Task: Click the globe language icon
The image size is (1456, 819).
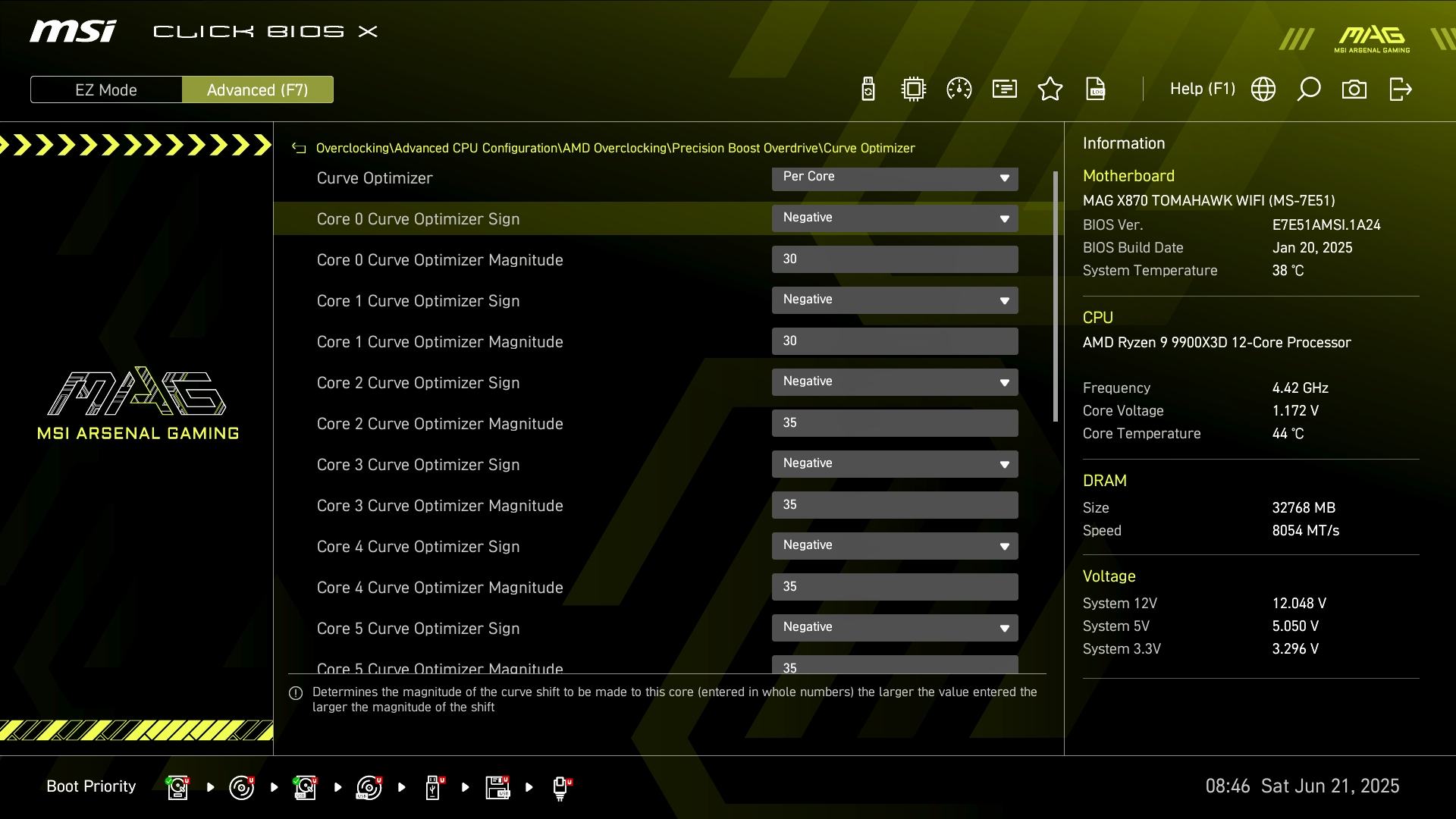Action: click(1263, 89)
